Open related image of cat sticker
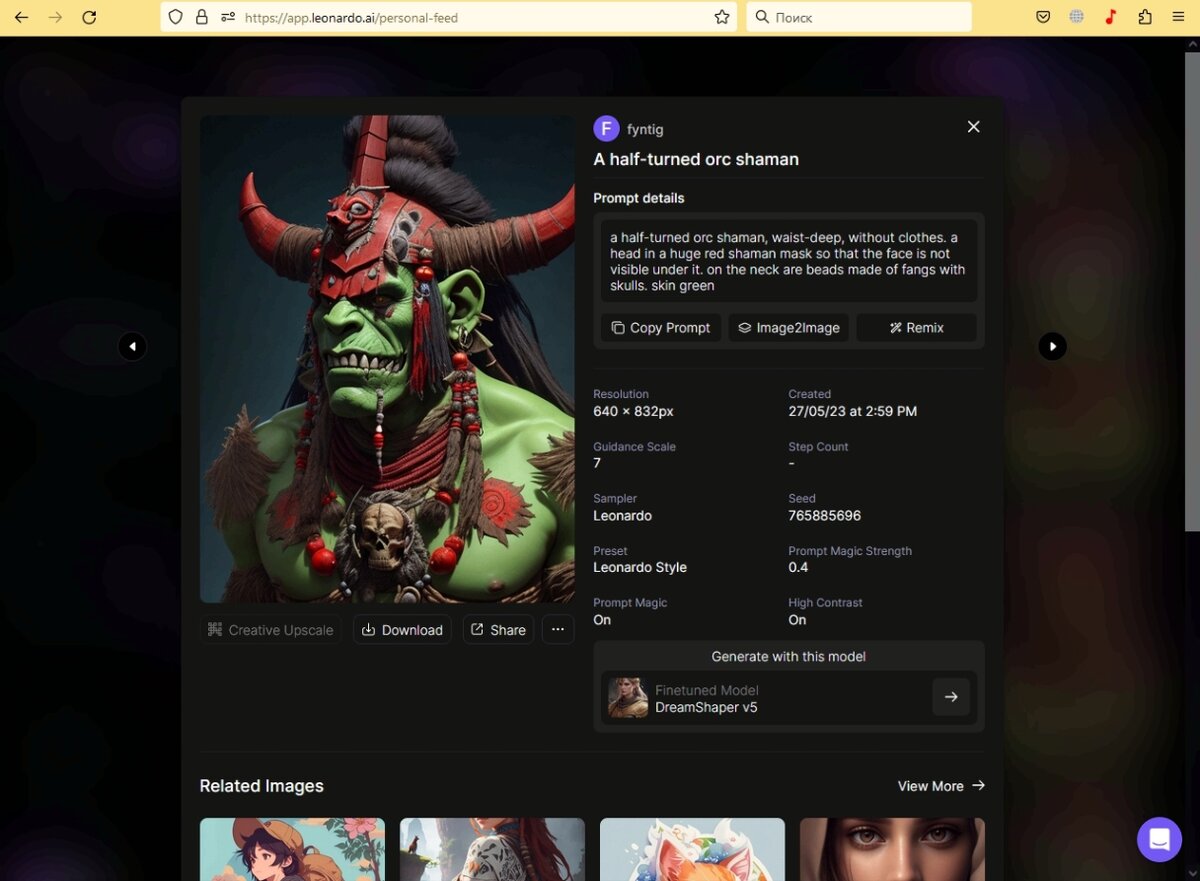The height and width of the screenshot is (881, 1200). [x=692, y=849]
